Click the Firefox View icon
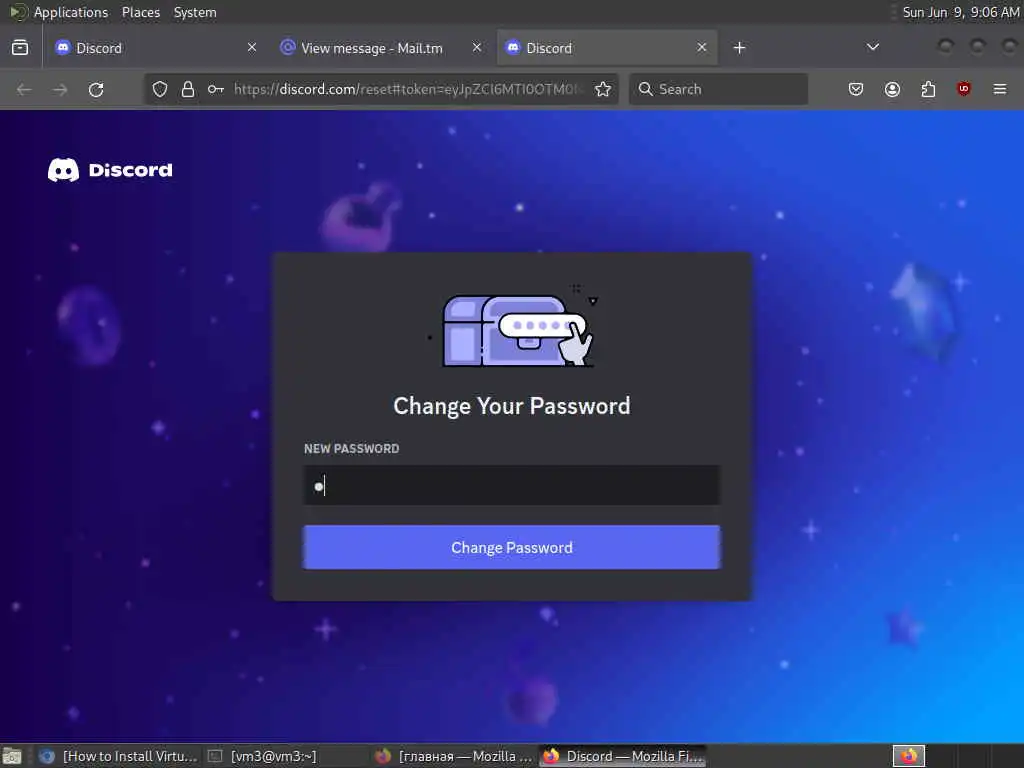 [20, 48]
